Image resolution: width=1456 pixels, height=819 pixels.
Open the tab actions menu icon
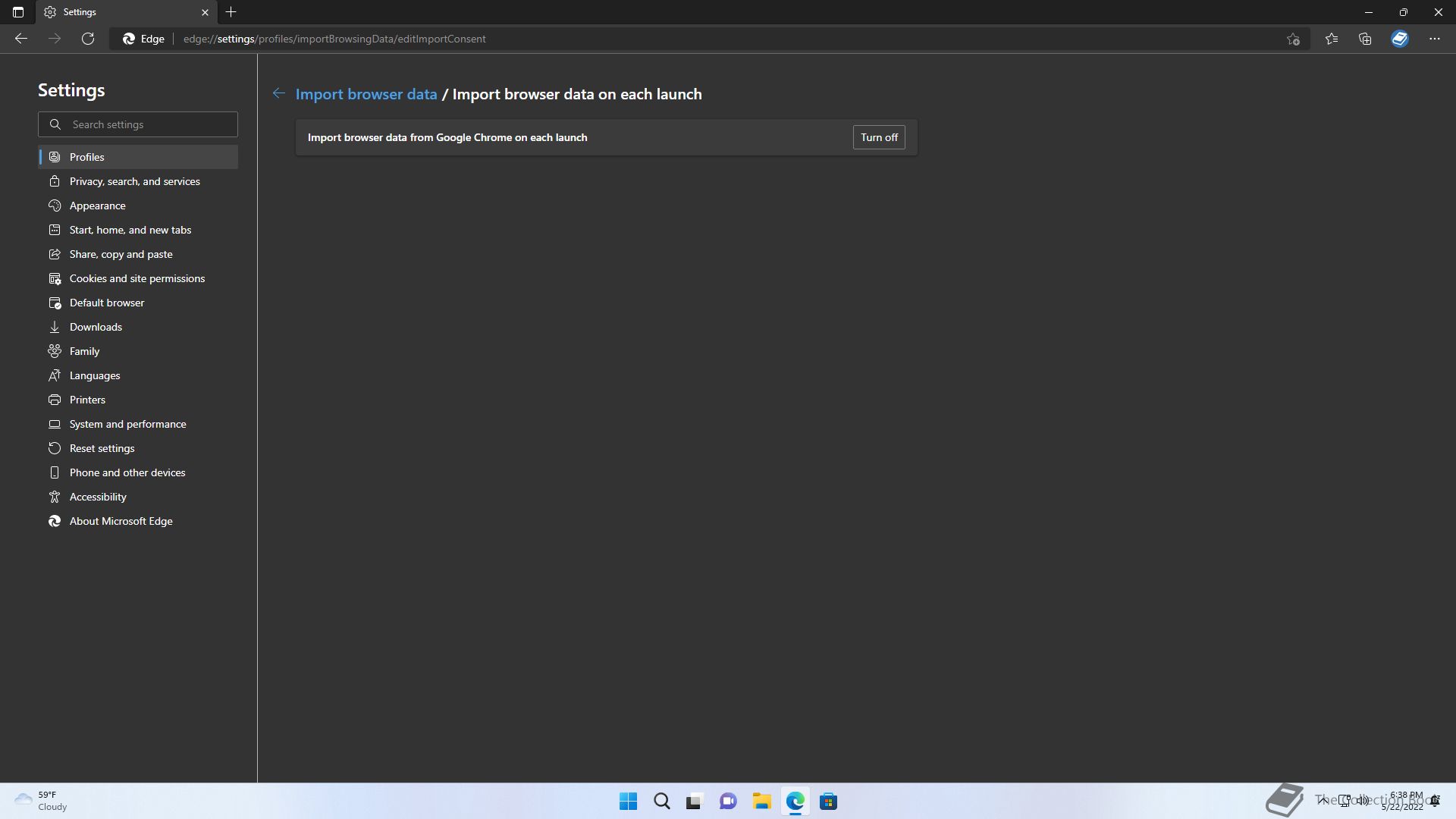18,12
